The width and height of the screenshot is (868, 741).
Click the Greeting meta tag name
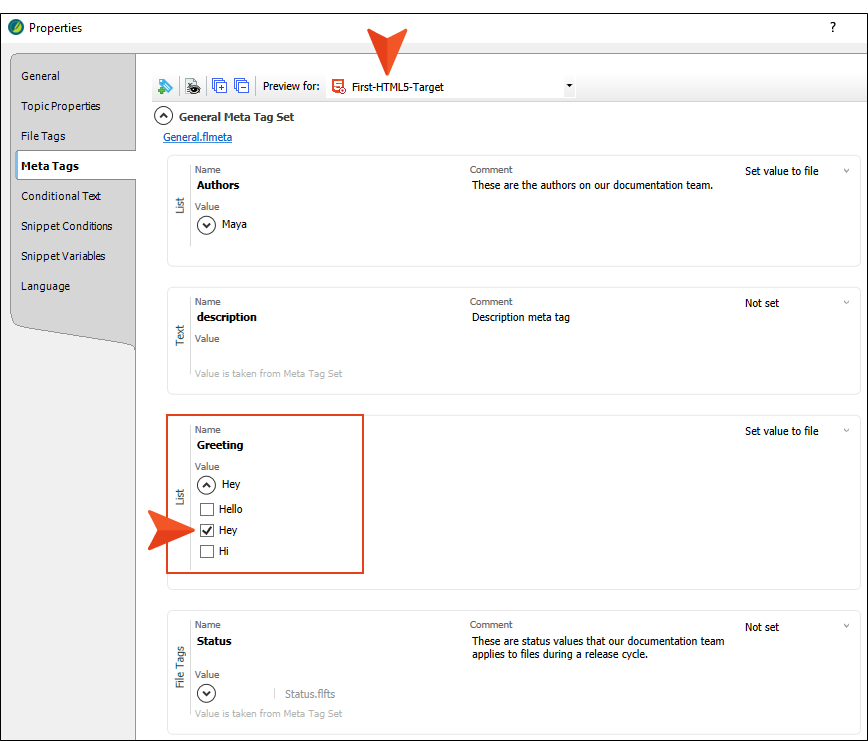pos(220,445)
